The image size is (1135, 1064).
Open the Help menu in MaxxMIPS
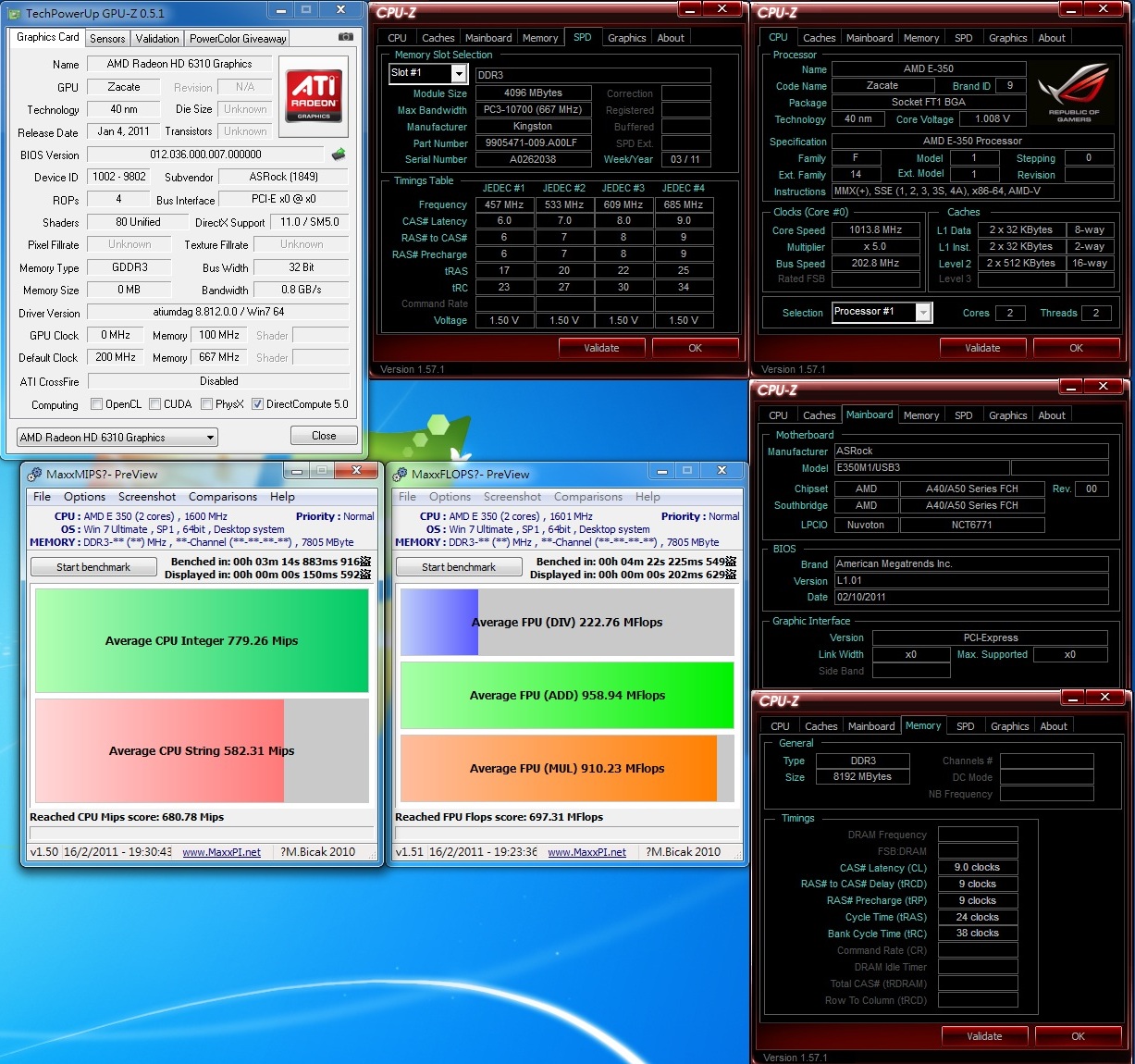click(282, 497)
